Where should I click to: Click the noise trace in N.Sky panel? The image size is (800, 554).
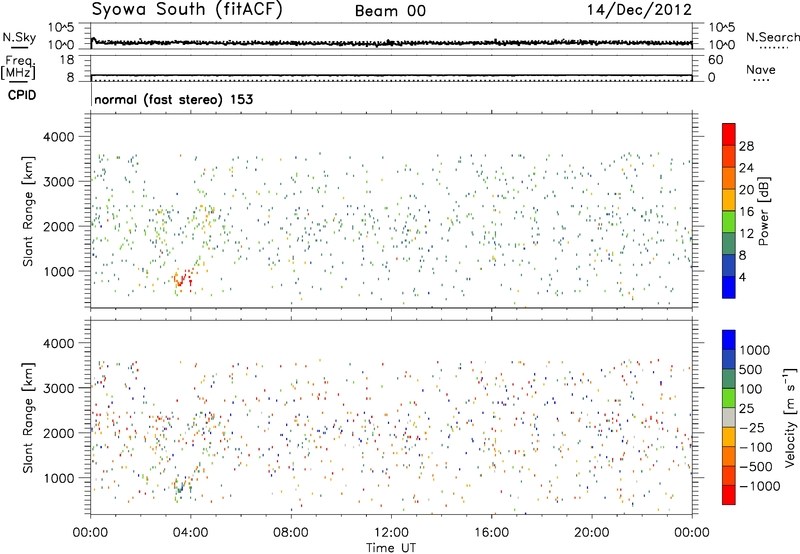click(391, 43)
